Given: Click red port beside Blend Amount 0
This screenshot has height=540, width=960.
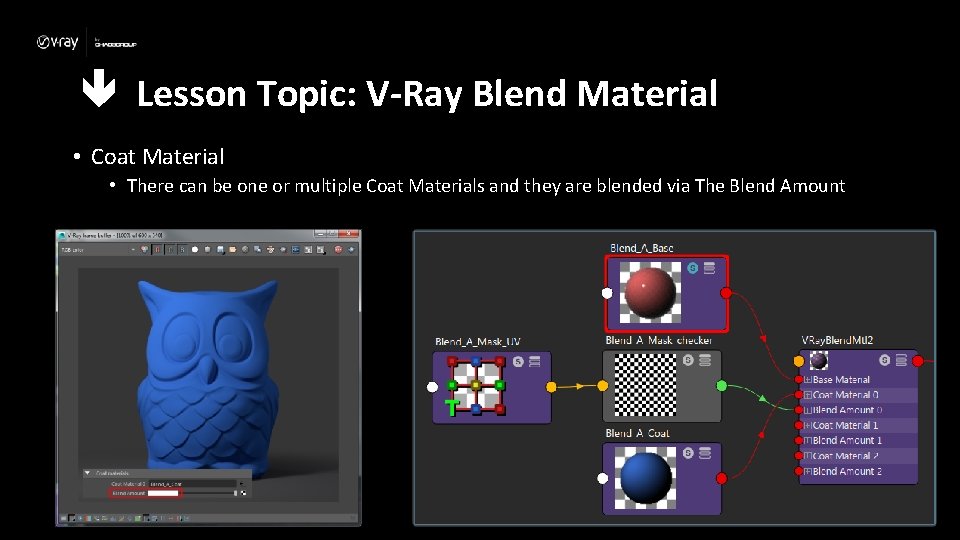Looking at the screenshot, I should [x=798, y=410].
